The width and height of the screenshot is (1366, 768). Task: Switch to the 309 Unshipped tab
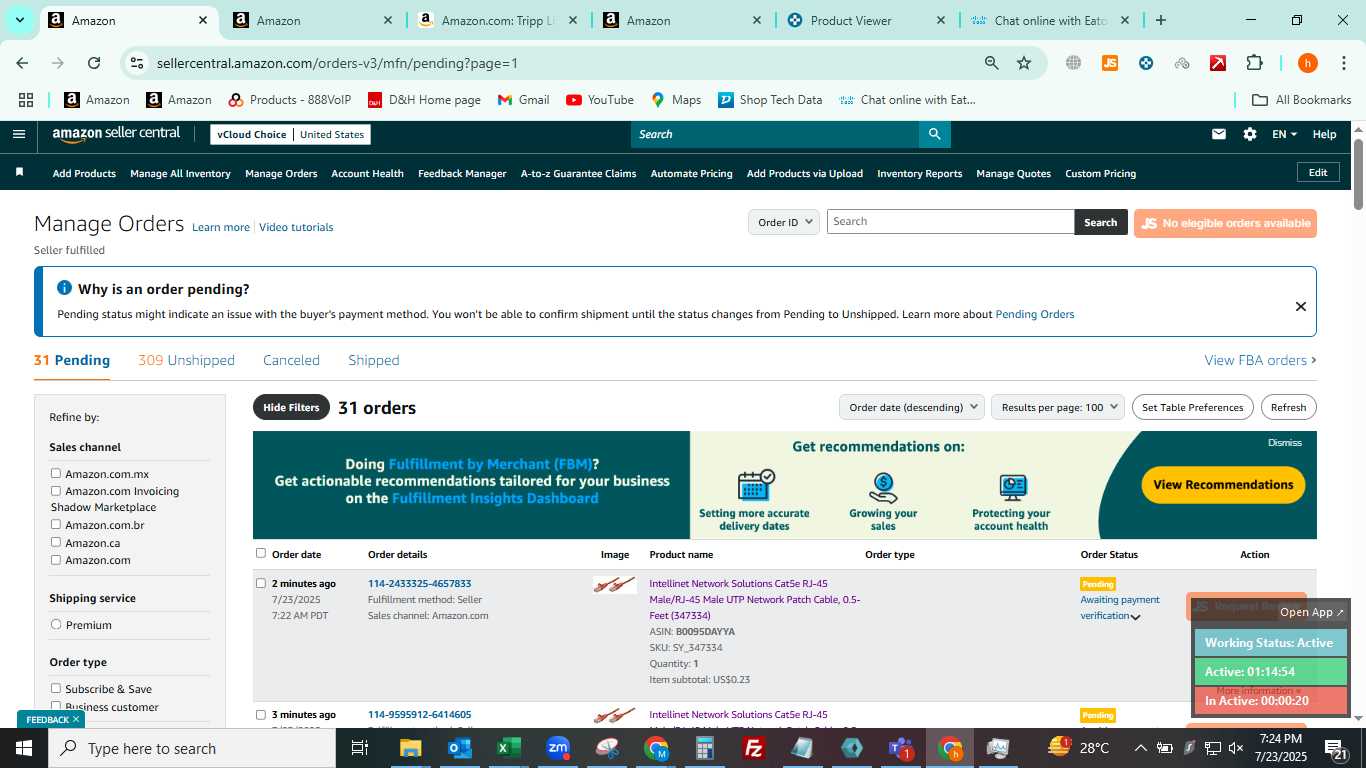click(x=186, y=360)
